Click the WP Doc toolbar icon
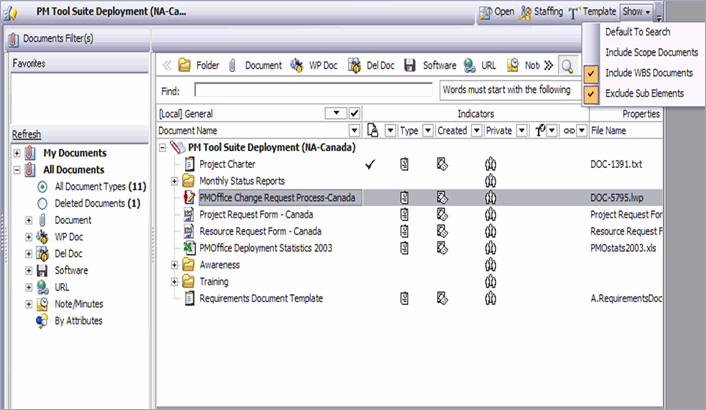Screen dimensions: 706x410 296,66
